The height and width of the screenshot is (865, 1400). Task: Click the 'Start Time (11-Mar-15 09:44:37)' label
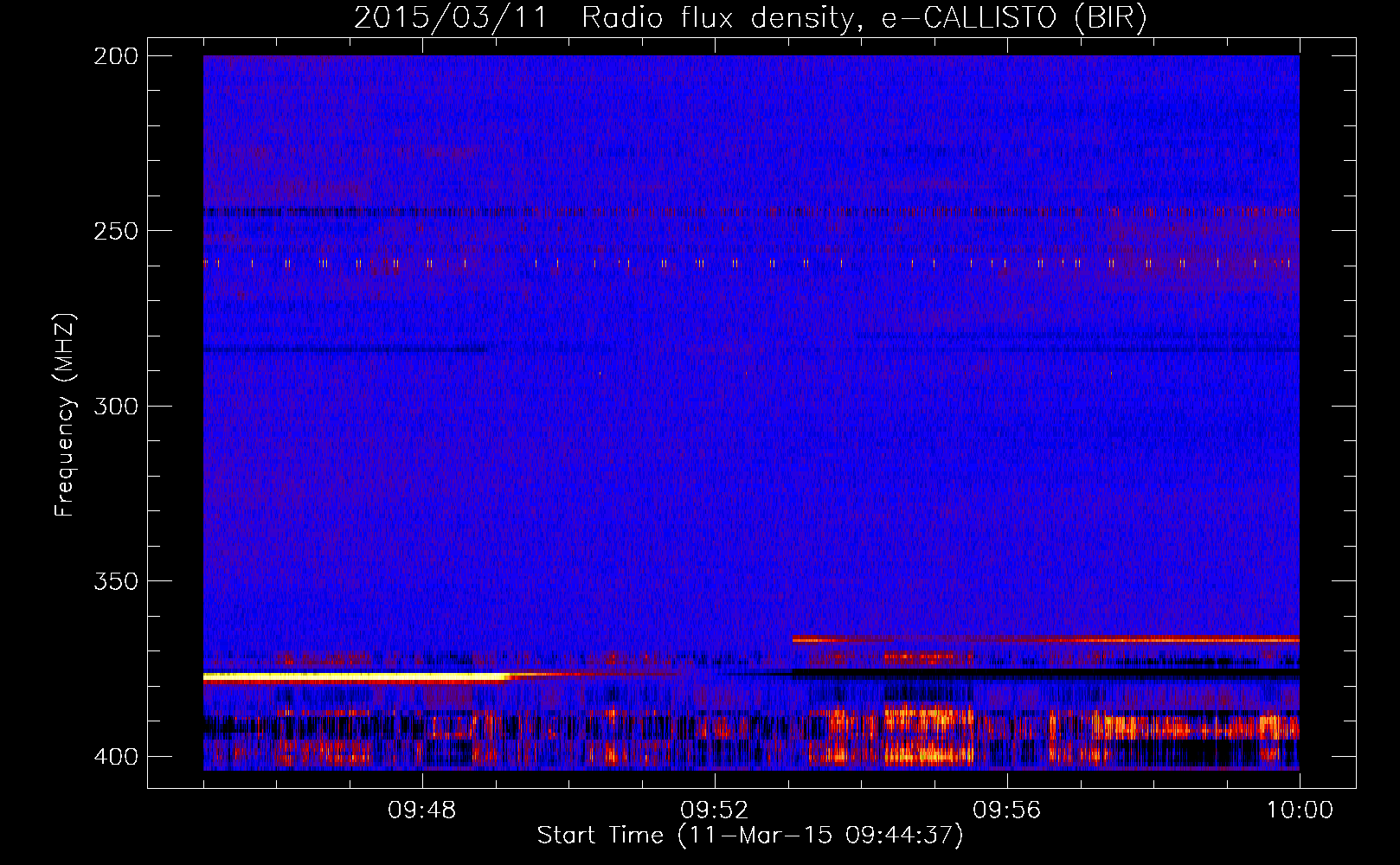[x=750, y=835]
